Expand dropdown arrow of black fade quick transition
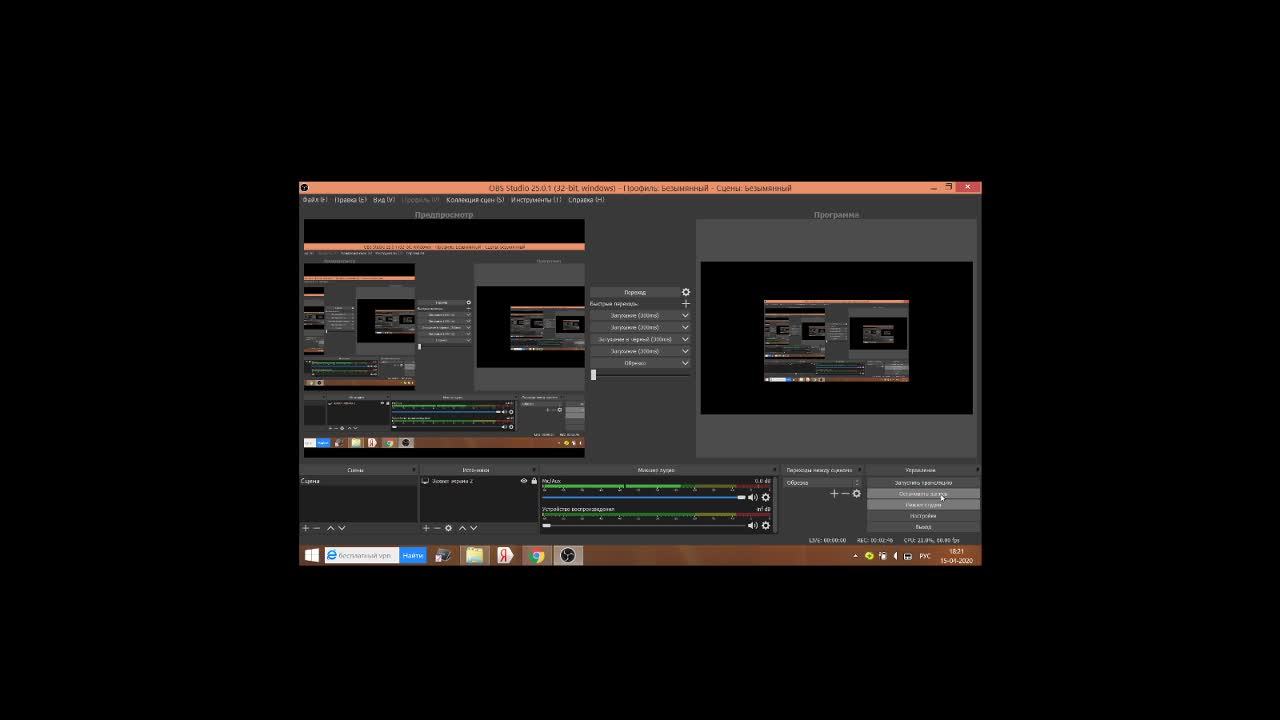Image resolution: width=1280 pixels, height=720 pixels. (685, 339)
